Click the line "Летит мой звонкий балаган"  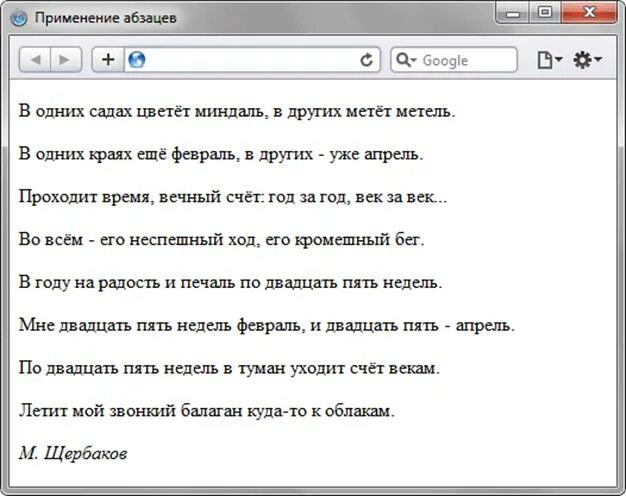click(206, 411)
